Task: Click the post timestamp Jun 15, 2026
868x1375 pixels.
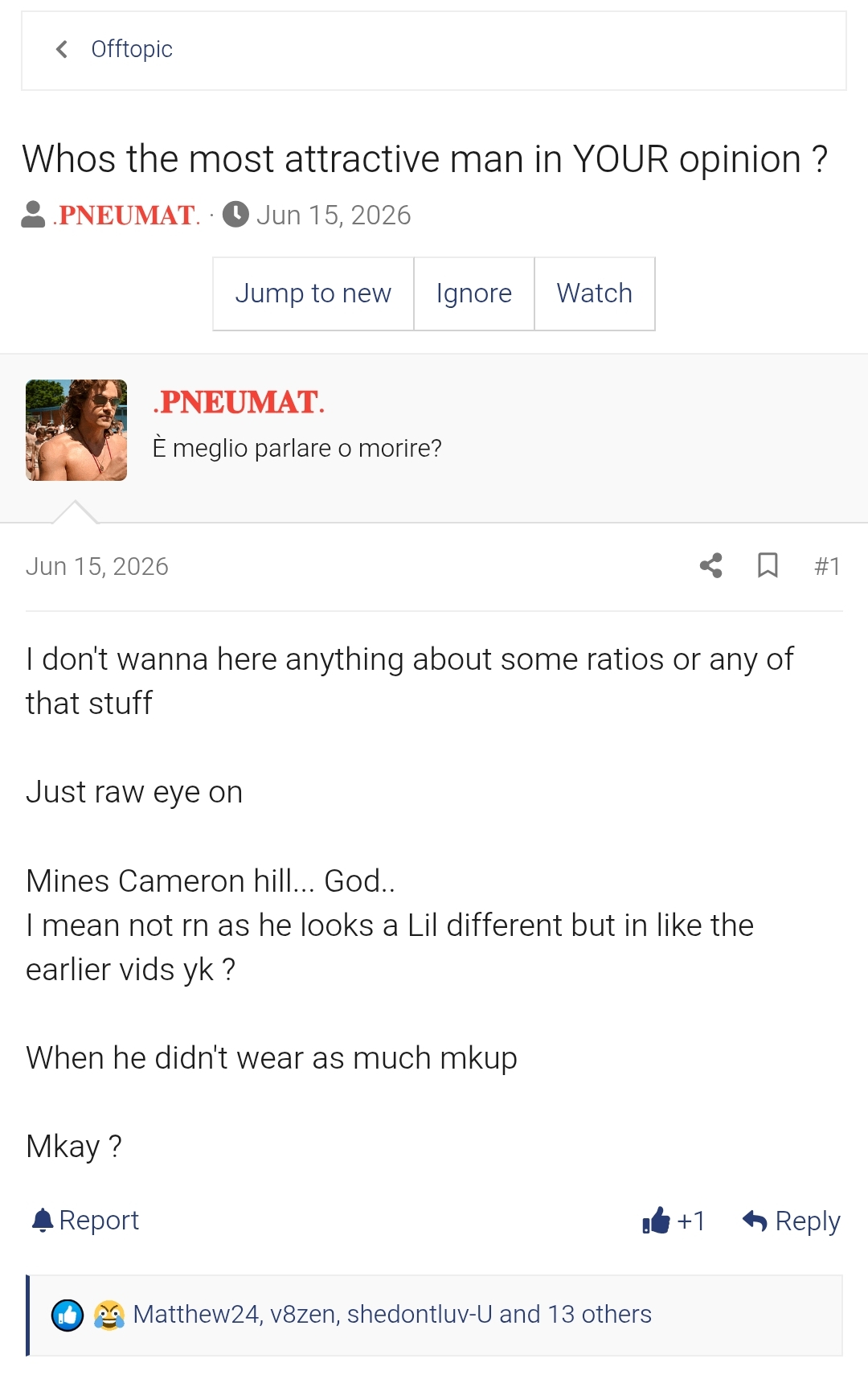Action: [97, 567]
